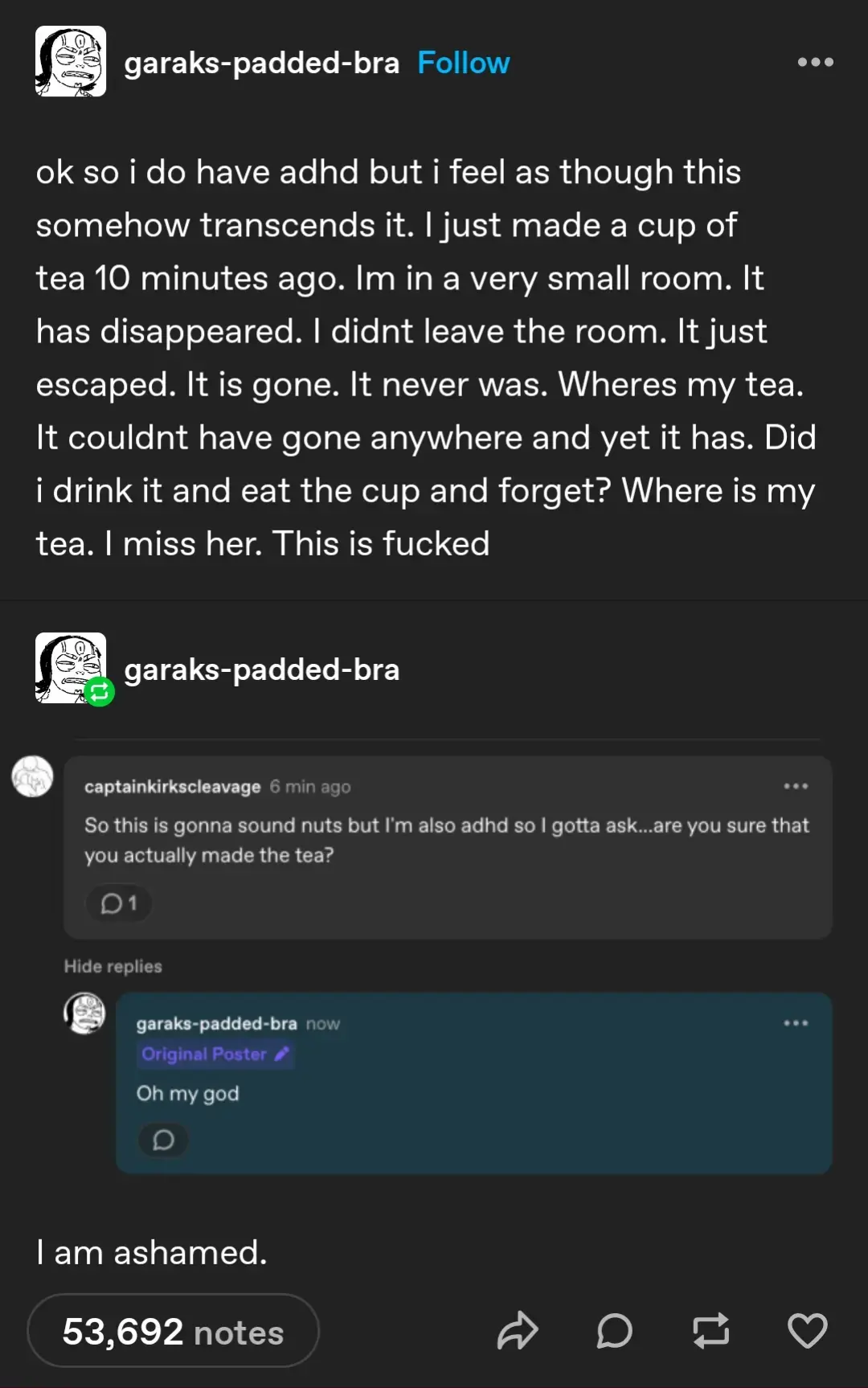868x1388 pixels.
Task: Open options on the 'Oh my god' reply
Action: (x=796, y=1023)
